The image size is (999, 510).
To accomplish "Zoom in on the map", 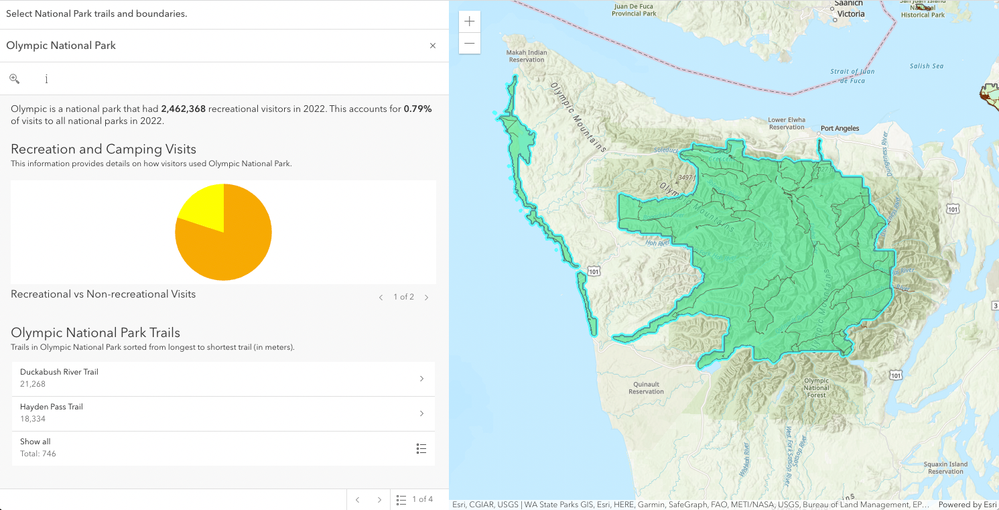I will [x=469, y=21].
